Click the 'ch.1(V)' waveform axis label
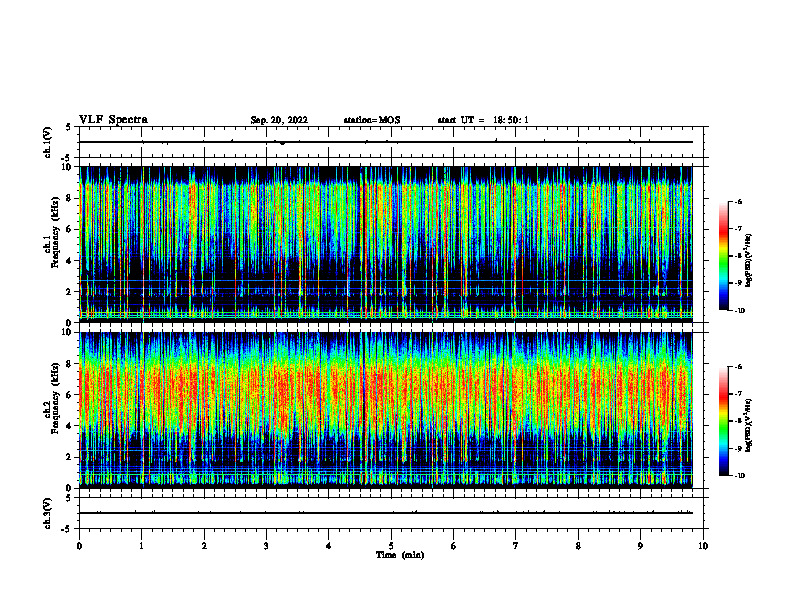Image resolution: width=792 pixels, height=612 pixels. [x=47, y=142]
